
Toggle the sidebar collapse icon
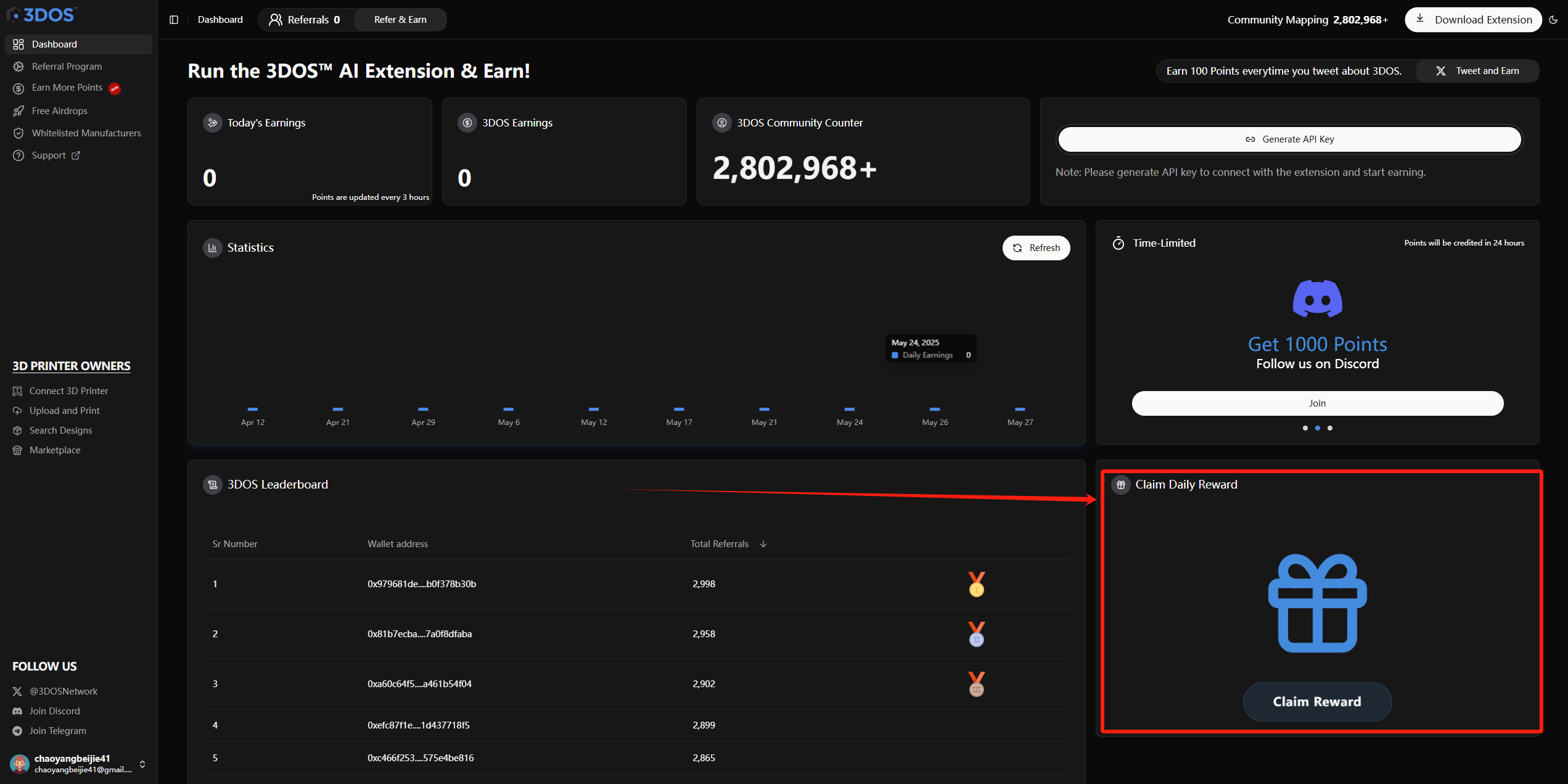[174, 20]
